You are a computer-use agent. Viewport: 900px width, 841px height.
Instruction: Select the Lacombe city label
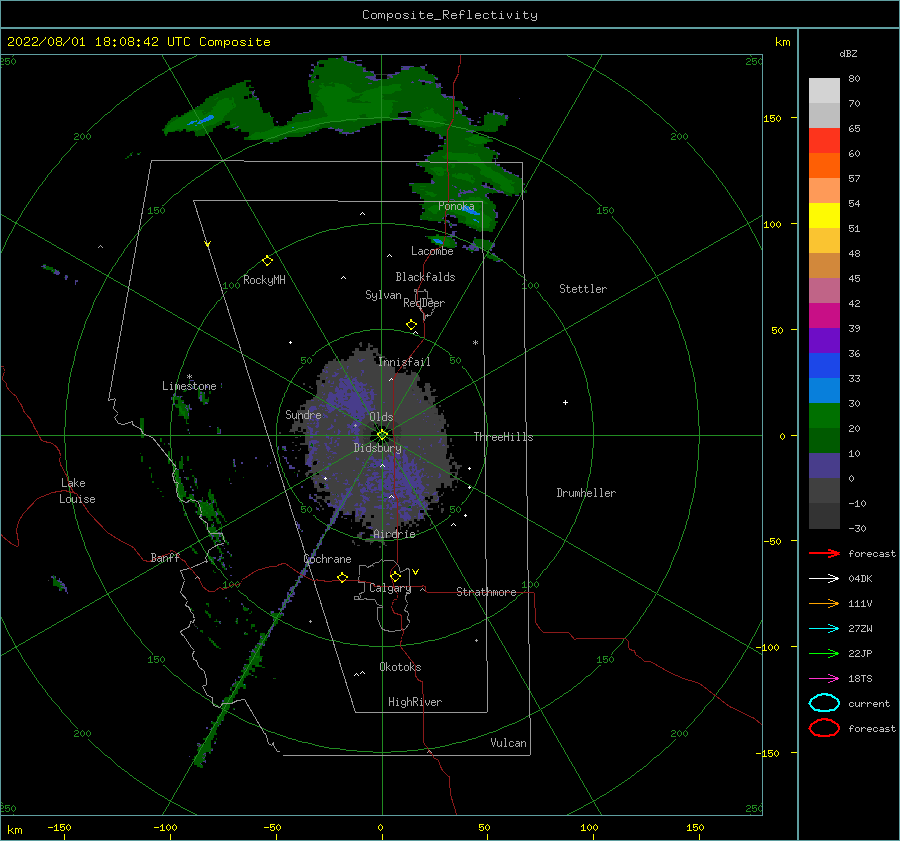[x=432, y=251]
